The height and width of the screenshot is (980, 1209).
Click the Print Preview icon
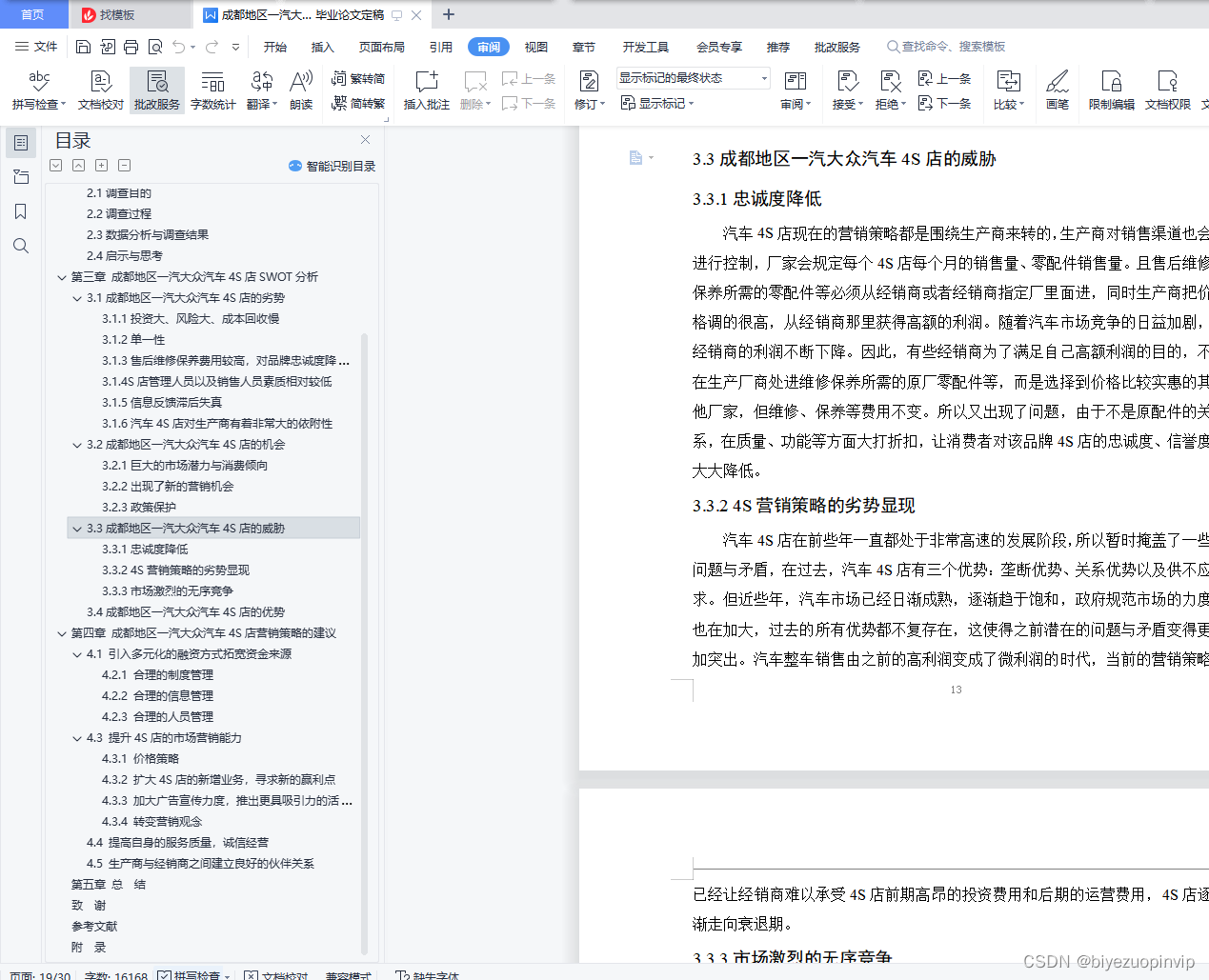click(154, 47)
